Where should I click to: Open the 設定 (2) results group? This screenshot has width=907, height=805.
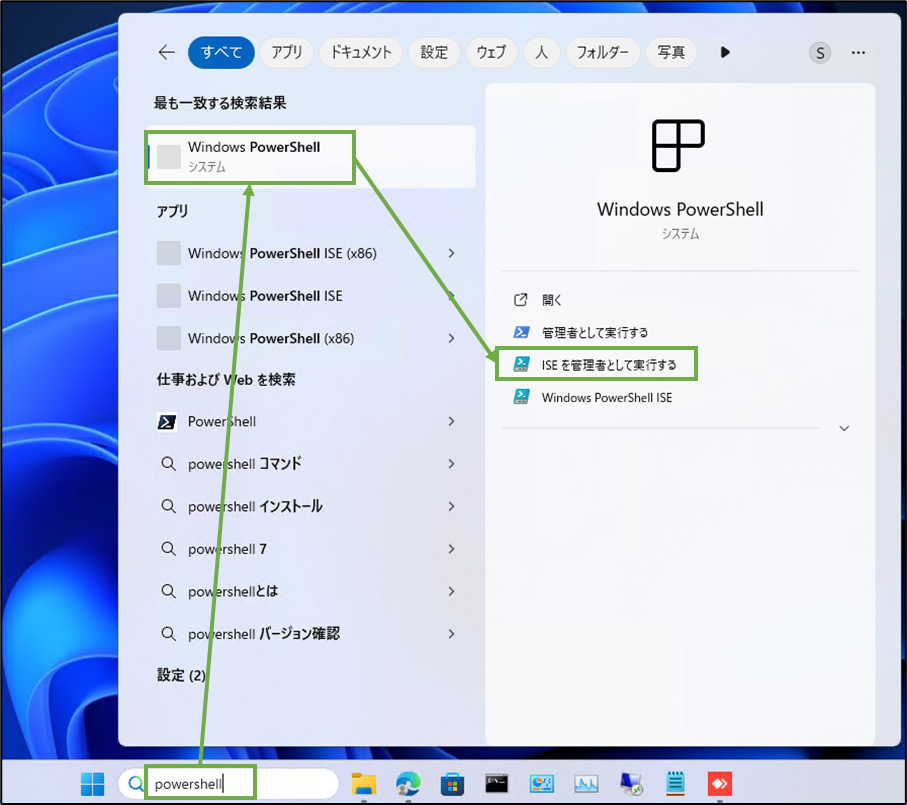tap(181, 675)
